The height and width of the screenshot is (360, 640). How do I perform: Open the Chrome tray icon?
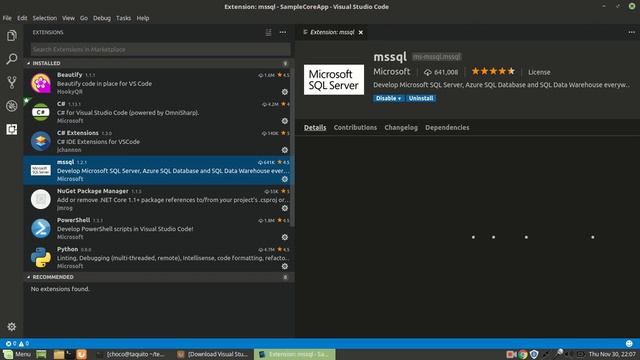pyautogui.click(x=522, y=354)
